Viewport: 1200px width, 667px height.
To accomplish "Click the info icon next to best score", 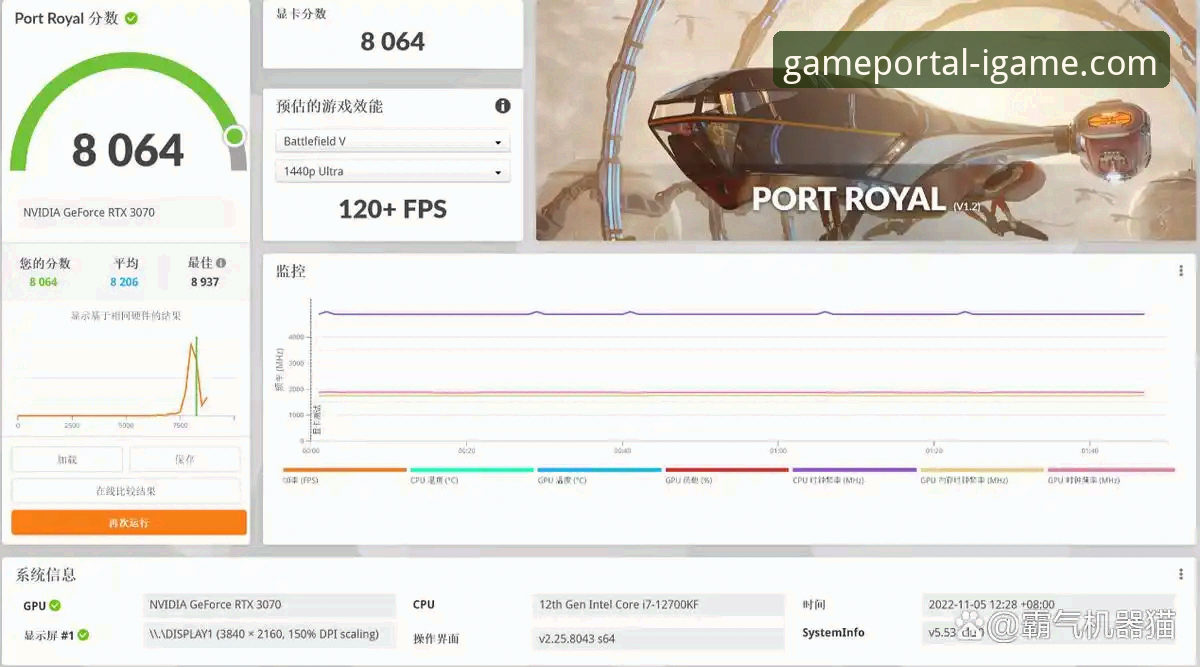I will [221, 263].
